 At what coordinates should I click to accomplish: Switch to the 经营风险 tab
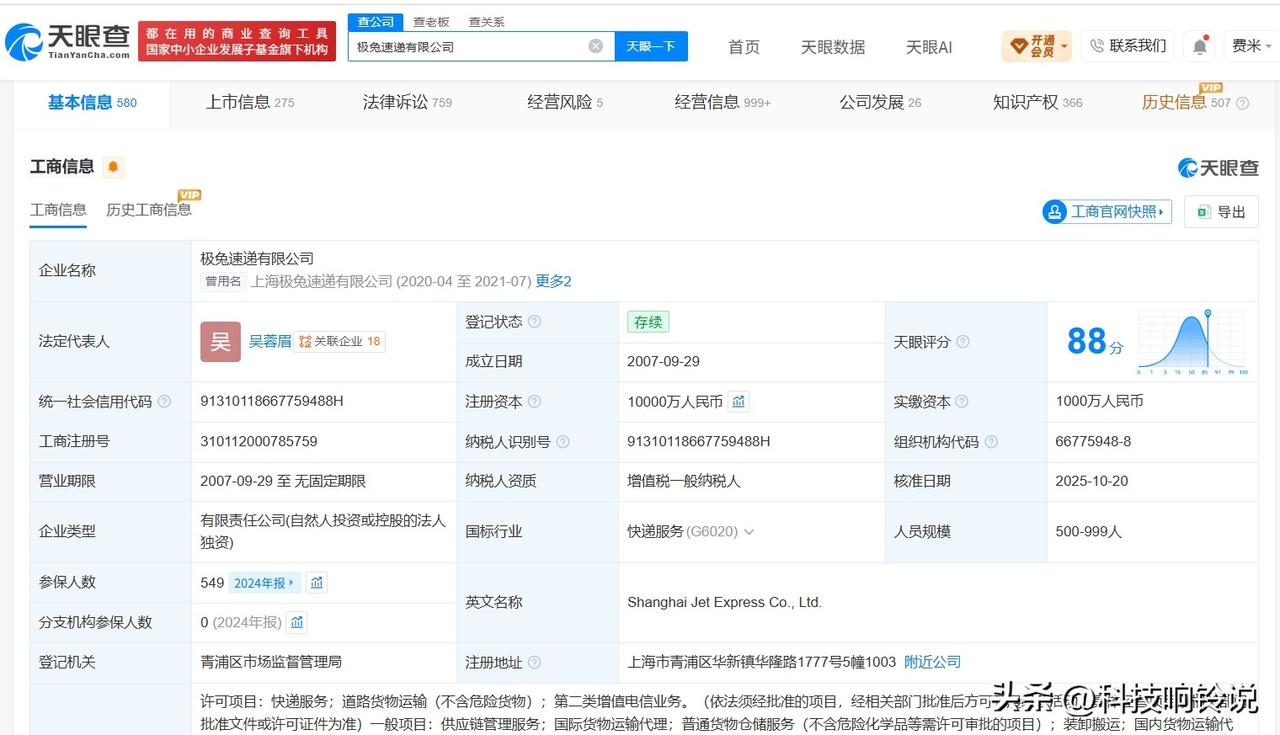[x=565, y=102]
